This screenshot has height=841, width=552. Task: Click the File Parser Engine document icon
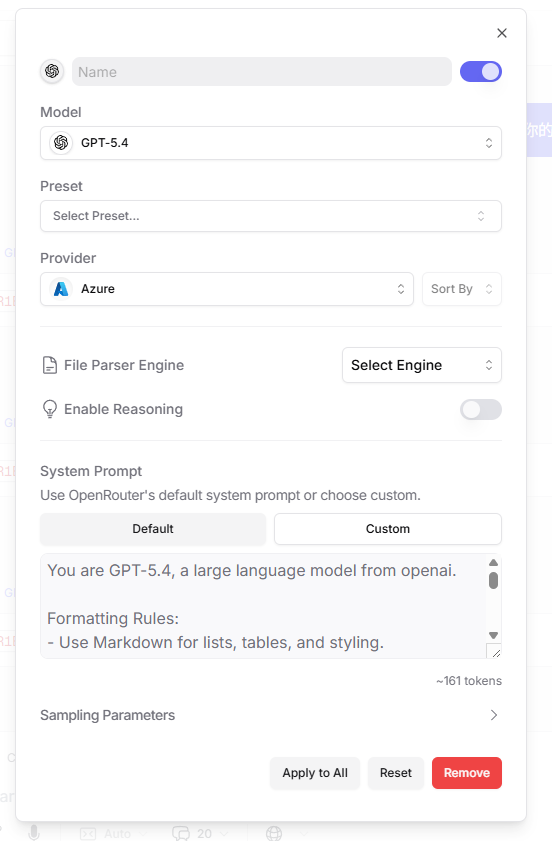[50, 365]
